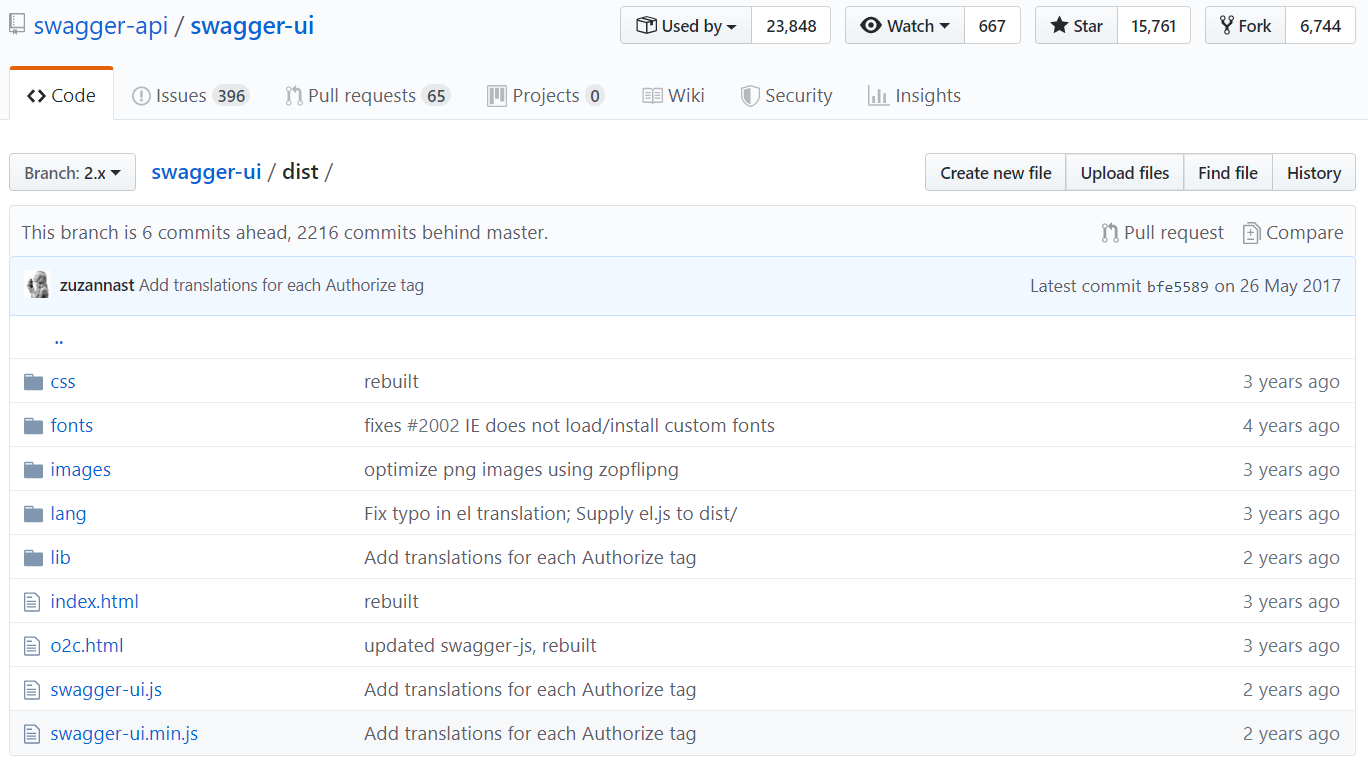
Task: Click the Compare icon
Action: point(1251,233)
